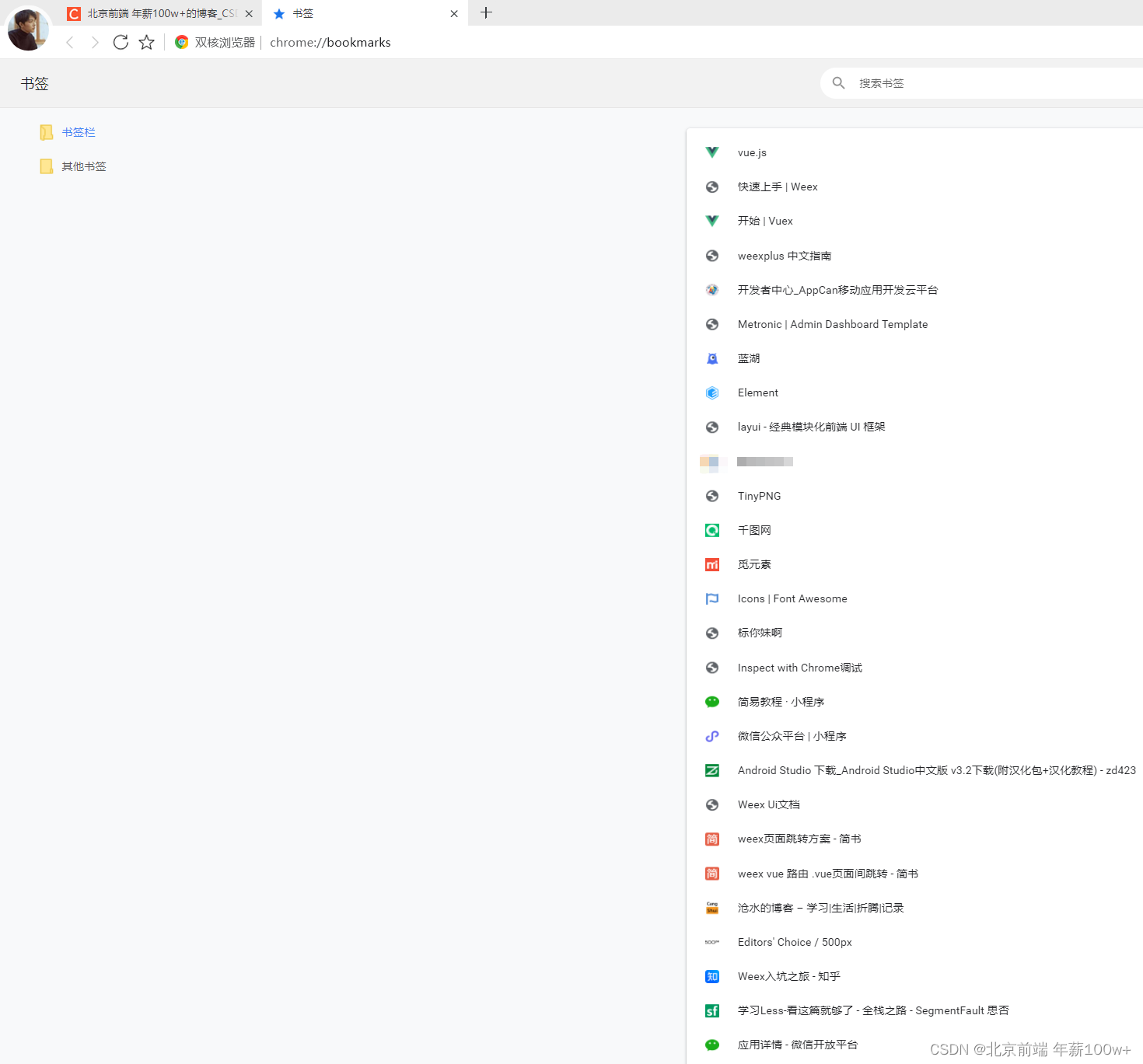Click the SegmentFault sf favicon
Image resolution: width=1143 pixels, height=1064 pixels.
(712, 1010)
